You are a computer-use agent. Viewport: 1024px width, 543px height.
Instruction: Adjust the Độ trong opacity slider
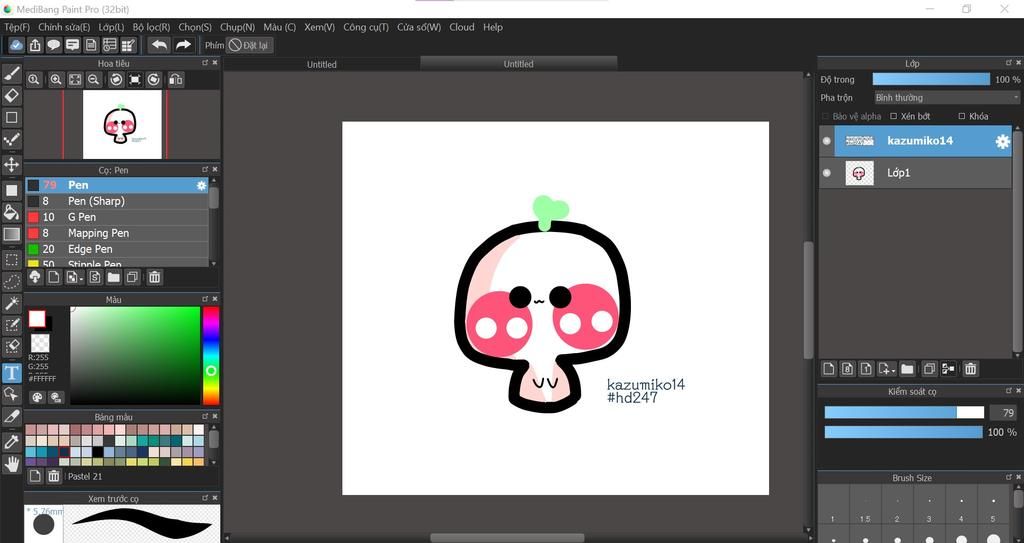tap(931, 79)
